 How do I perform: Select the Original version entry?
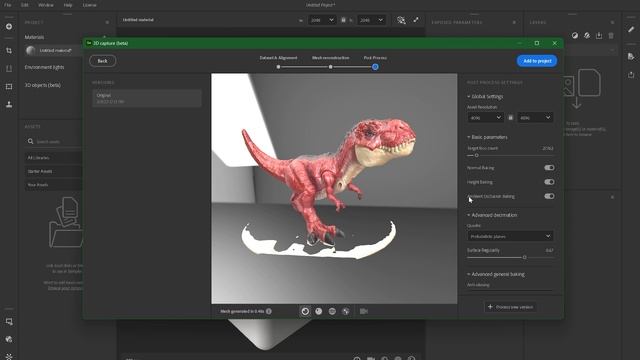pyautogui.click(x=147, y=98)
